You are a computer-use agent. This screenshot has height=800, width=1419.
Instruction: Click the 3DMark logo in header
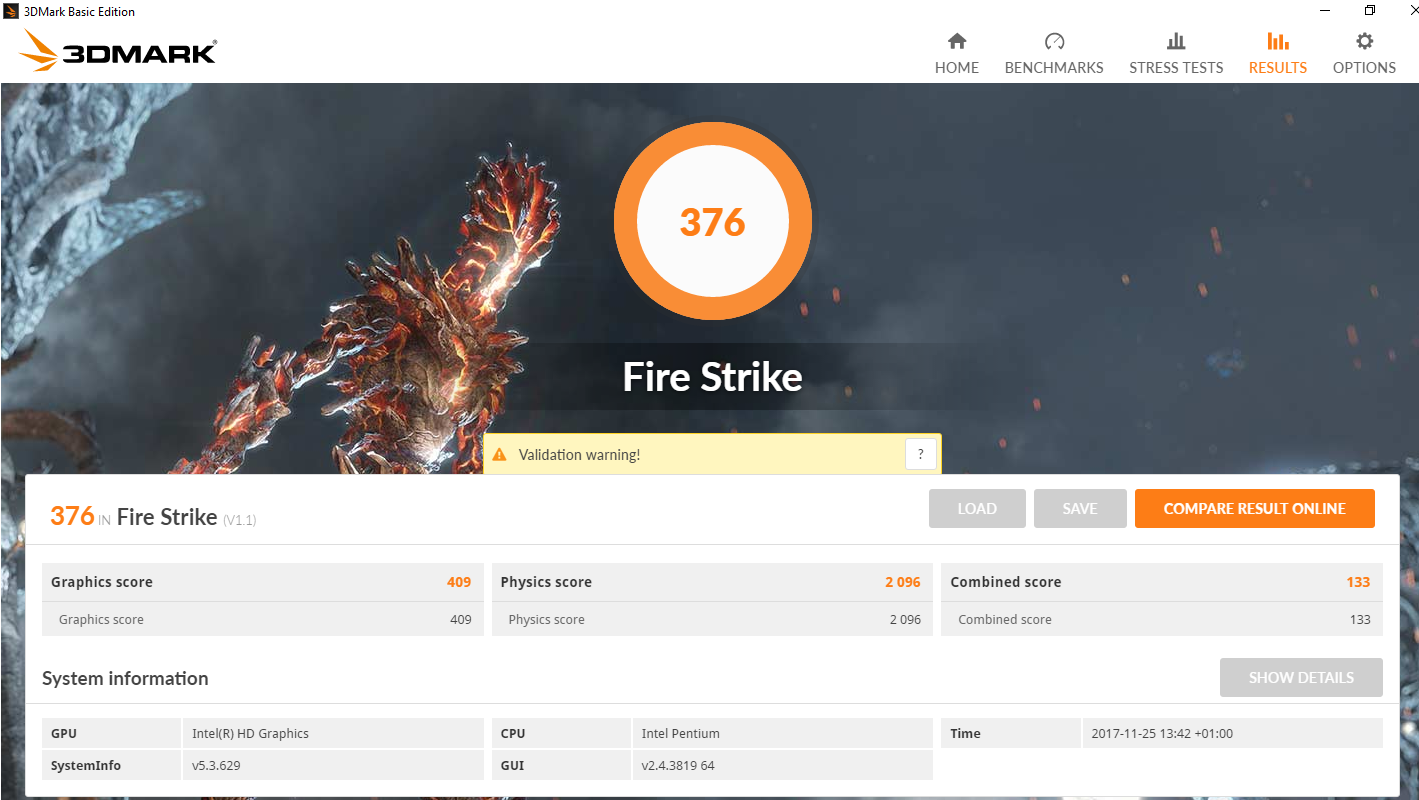tap(118, 50)
